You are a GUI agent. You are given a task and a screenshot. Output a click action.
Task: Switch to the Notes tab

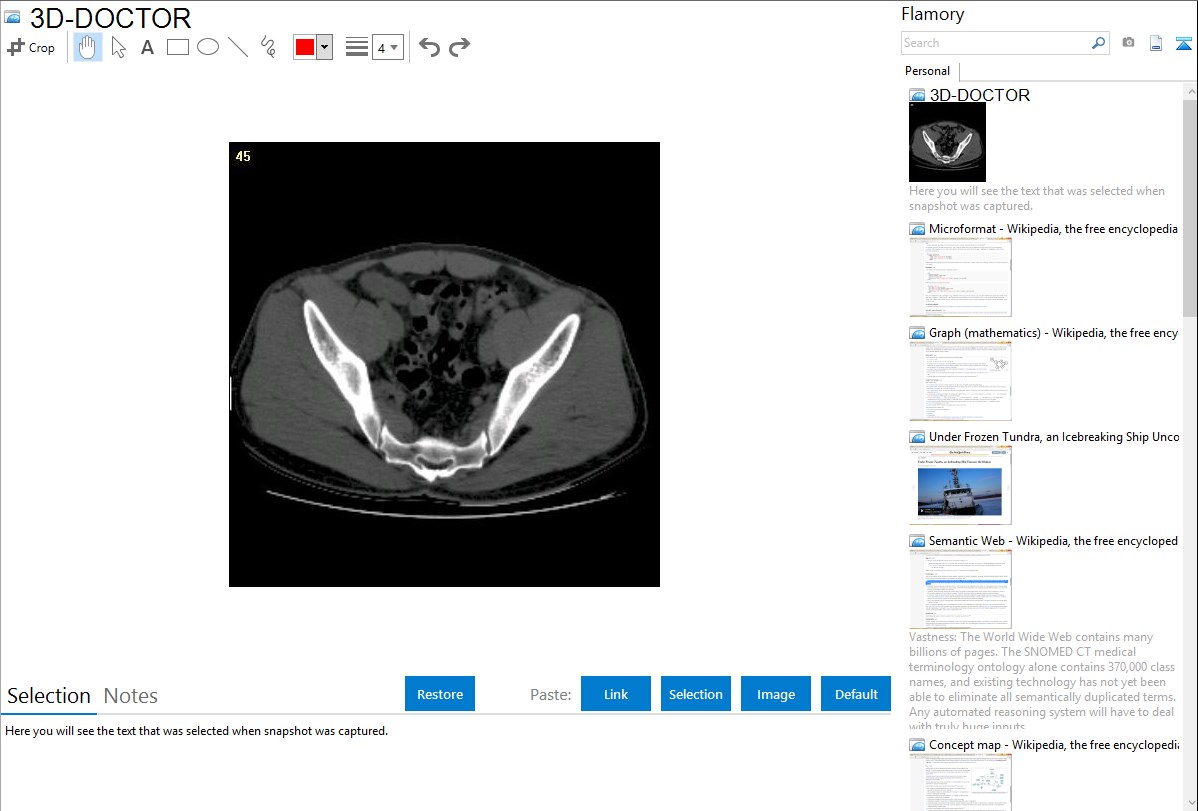click(x=131, y=696)
